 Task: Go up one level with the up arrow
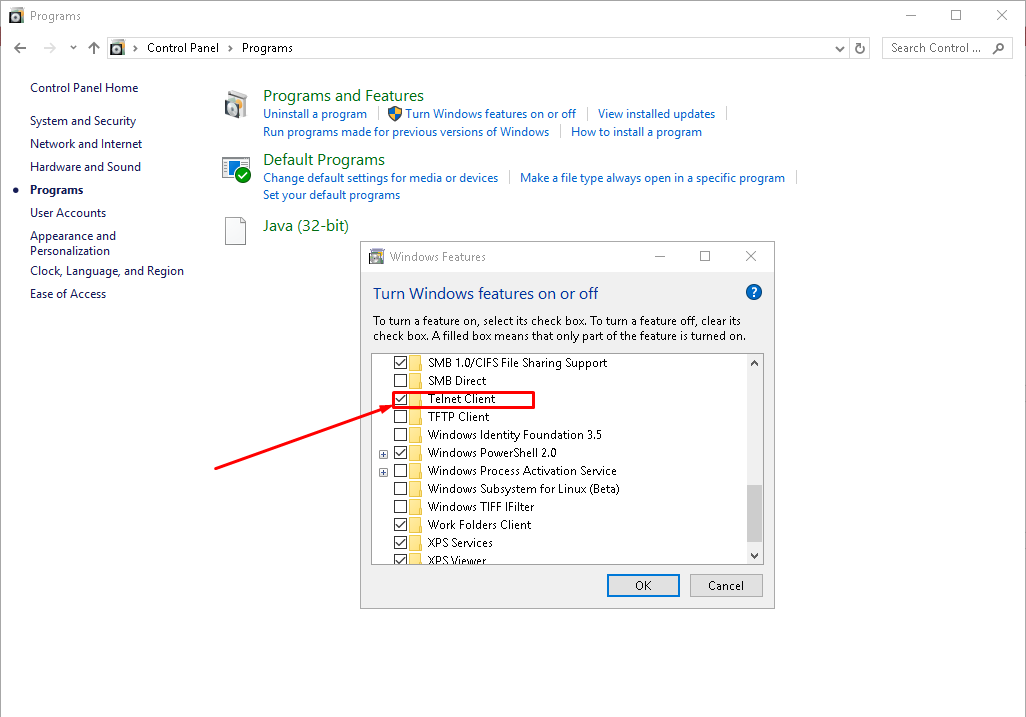coord(94,48)
